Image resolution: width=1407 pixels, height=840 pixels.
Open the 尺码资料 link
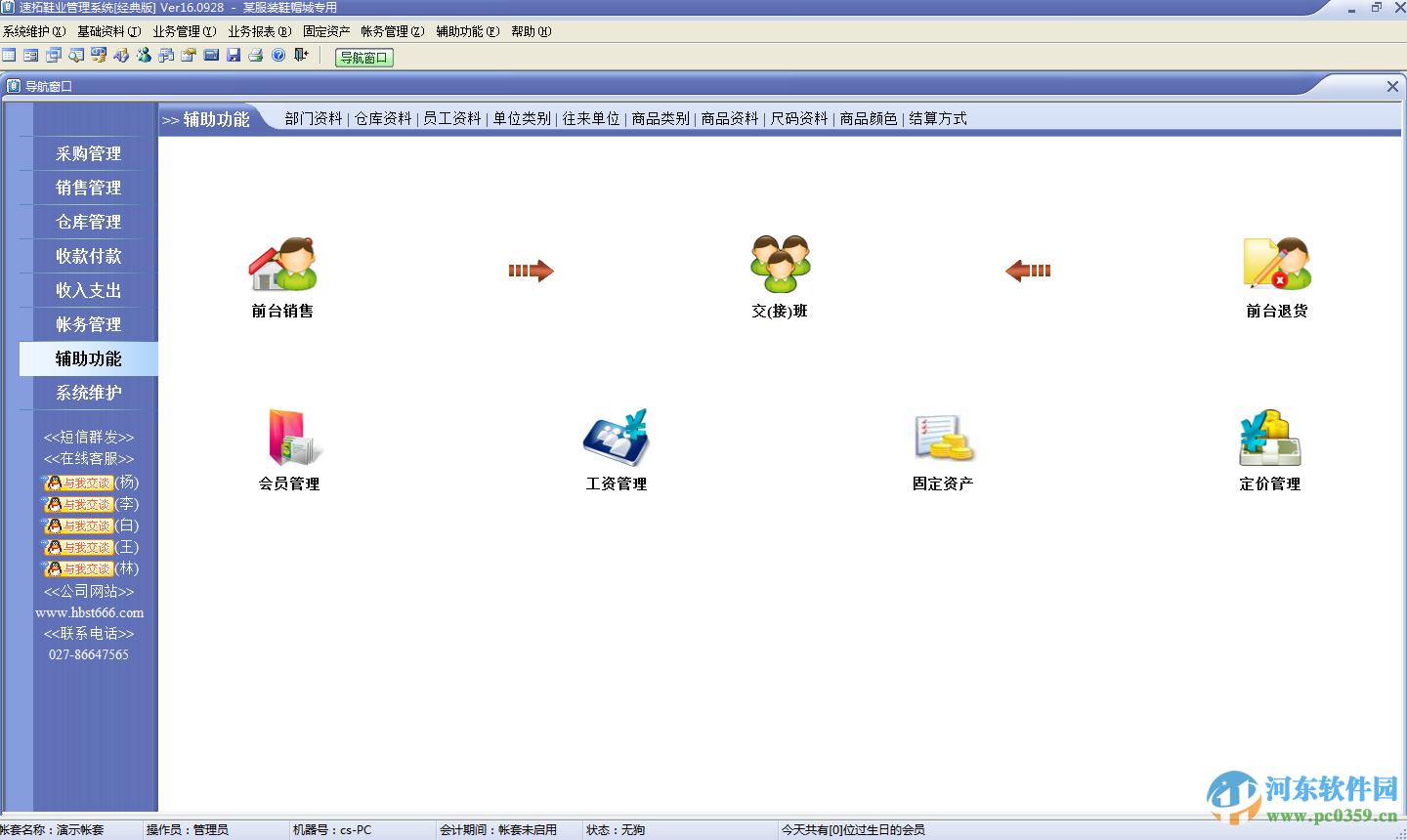pyautogui.click(x=799, y=118)
